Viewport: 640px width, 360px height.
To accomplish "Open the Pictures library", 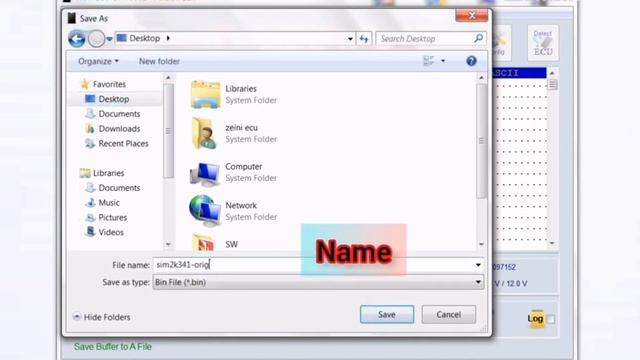I will pyautogui.click(x=113, y=217).
